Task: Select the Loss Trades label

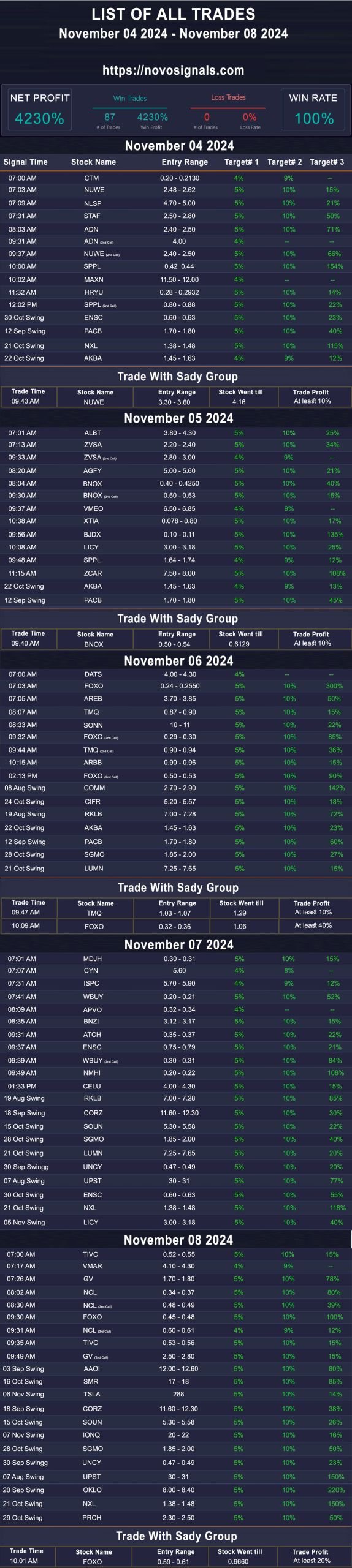Action: pos(228,97)
